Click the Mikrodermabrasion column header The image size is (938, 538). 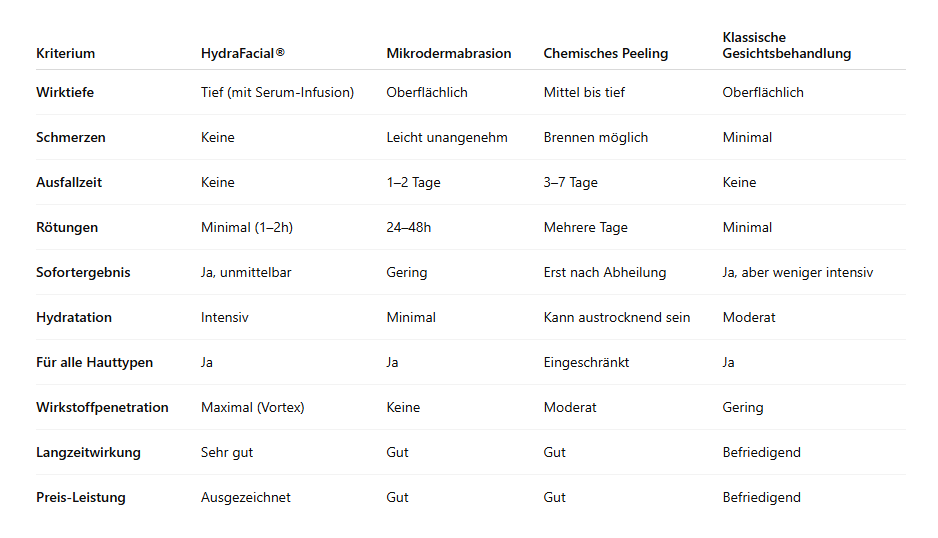click(448, 53)
